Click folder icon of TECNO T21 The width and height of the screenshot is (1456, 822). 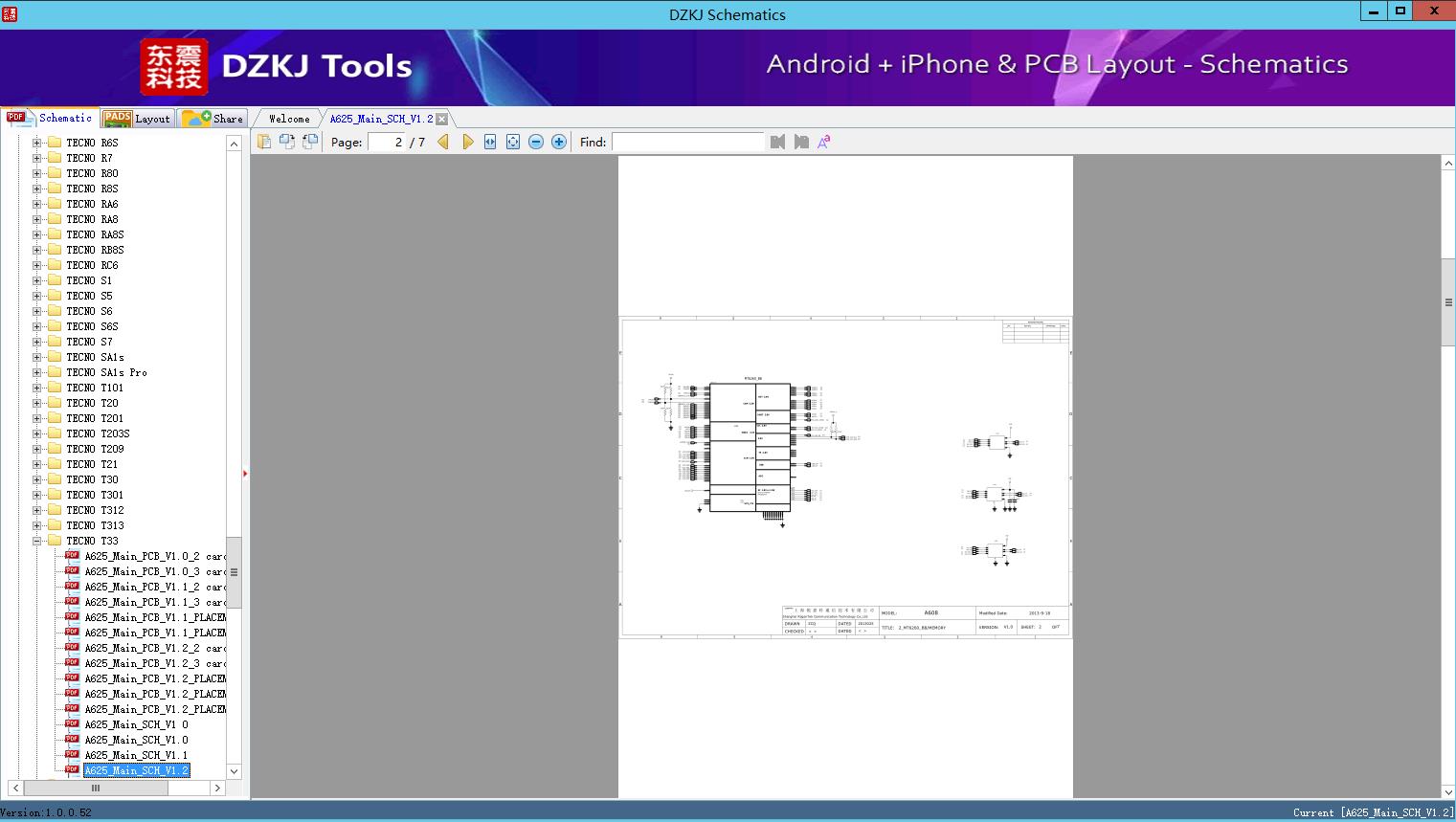[x=55, y=464]
